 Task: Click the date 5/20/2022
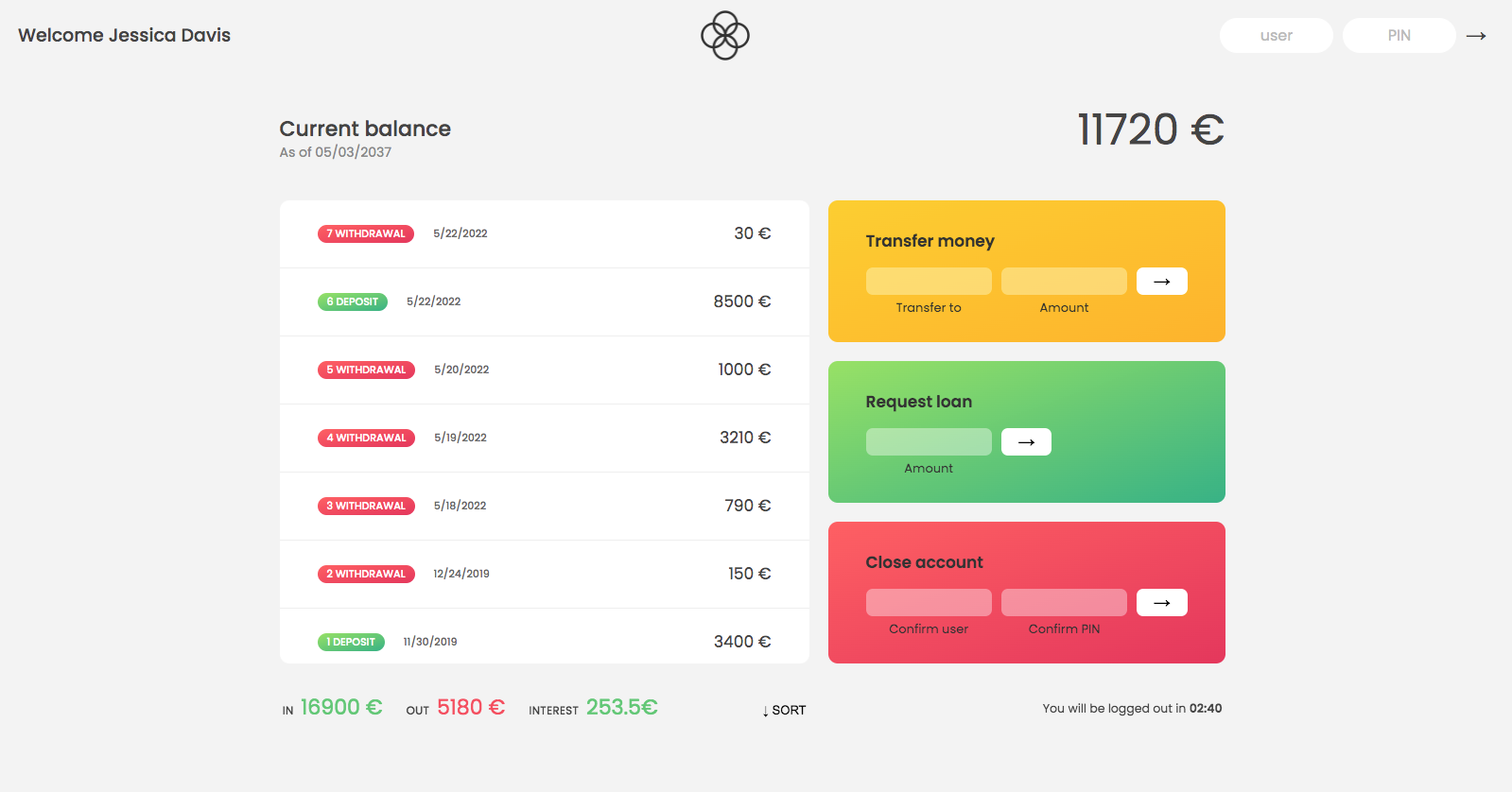click(x=461, y=370)
